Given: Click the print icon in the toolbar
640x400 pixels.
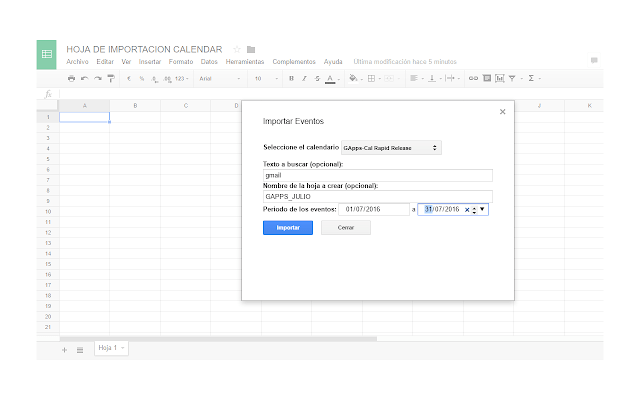Looking at the screenshot, I should [x=71, y=78].
